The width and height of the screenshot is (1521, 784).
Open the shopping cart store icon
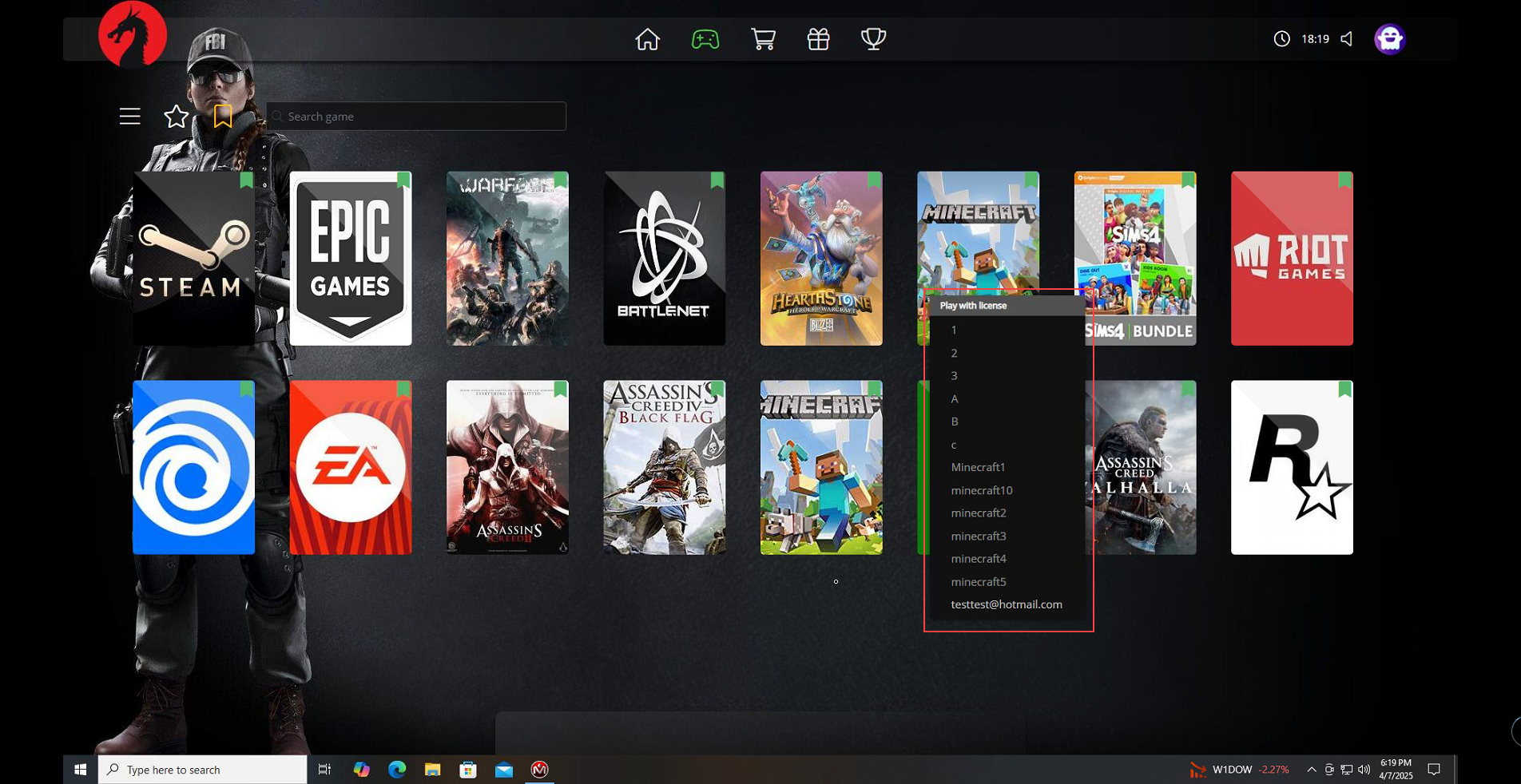[763, 39]
